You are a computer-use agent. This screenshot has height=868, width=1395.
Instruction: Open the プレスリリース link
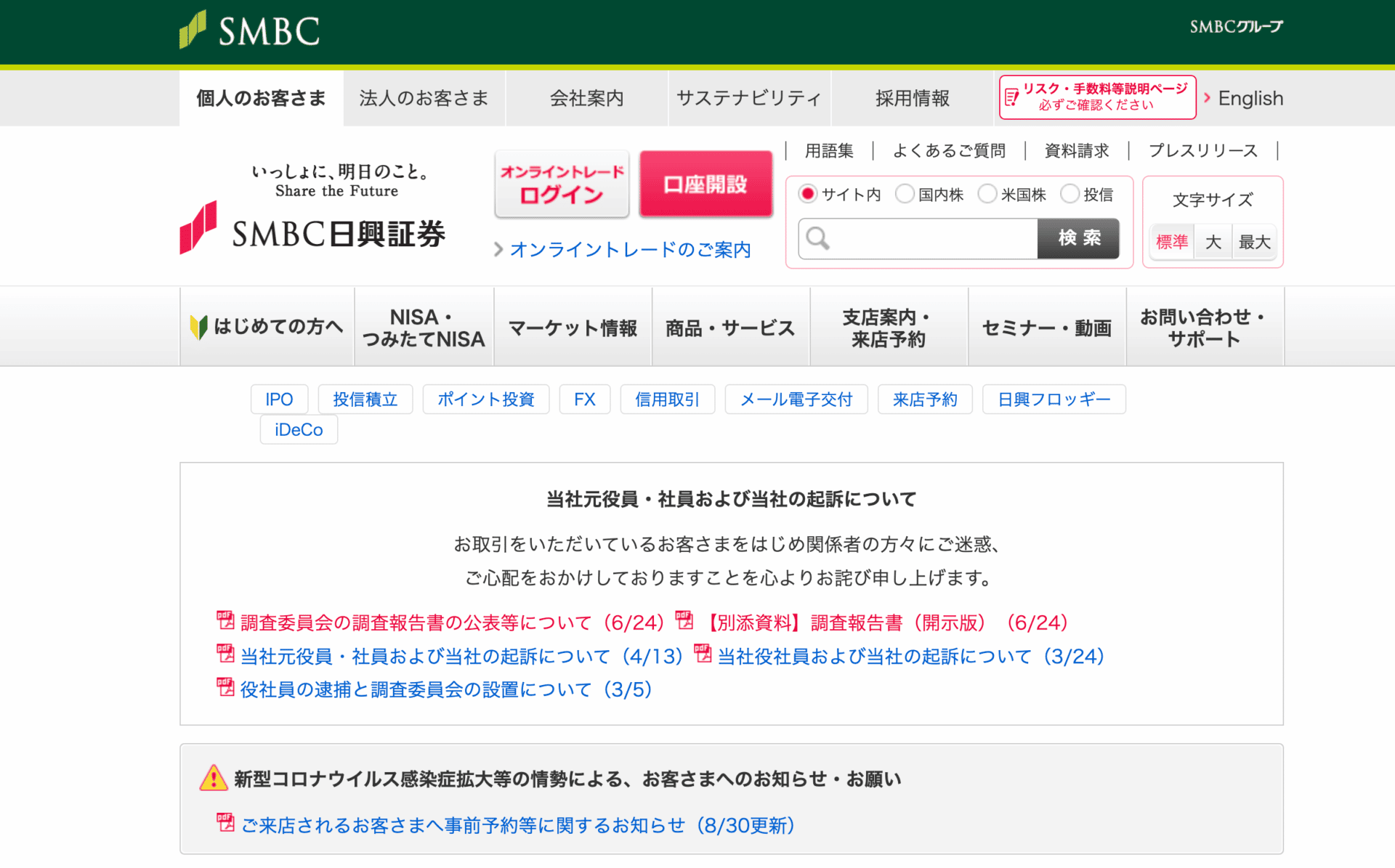[1203, 150]
